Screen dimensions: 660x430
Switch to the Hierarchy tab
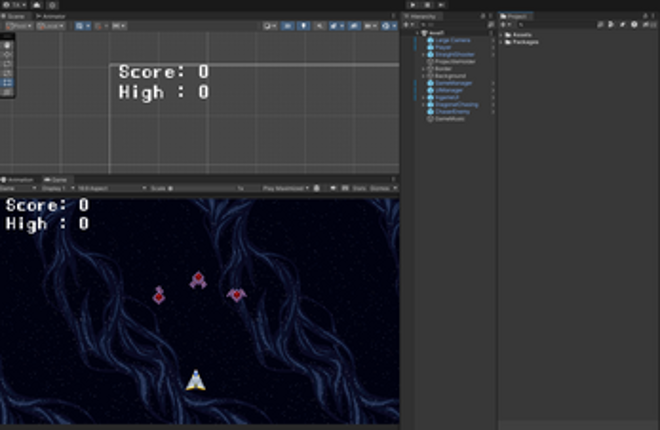[x=421, y=16]
